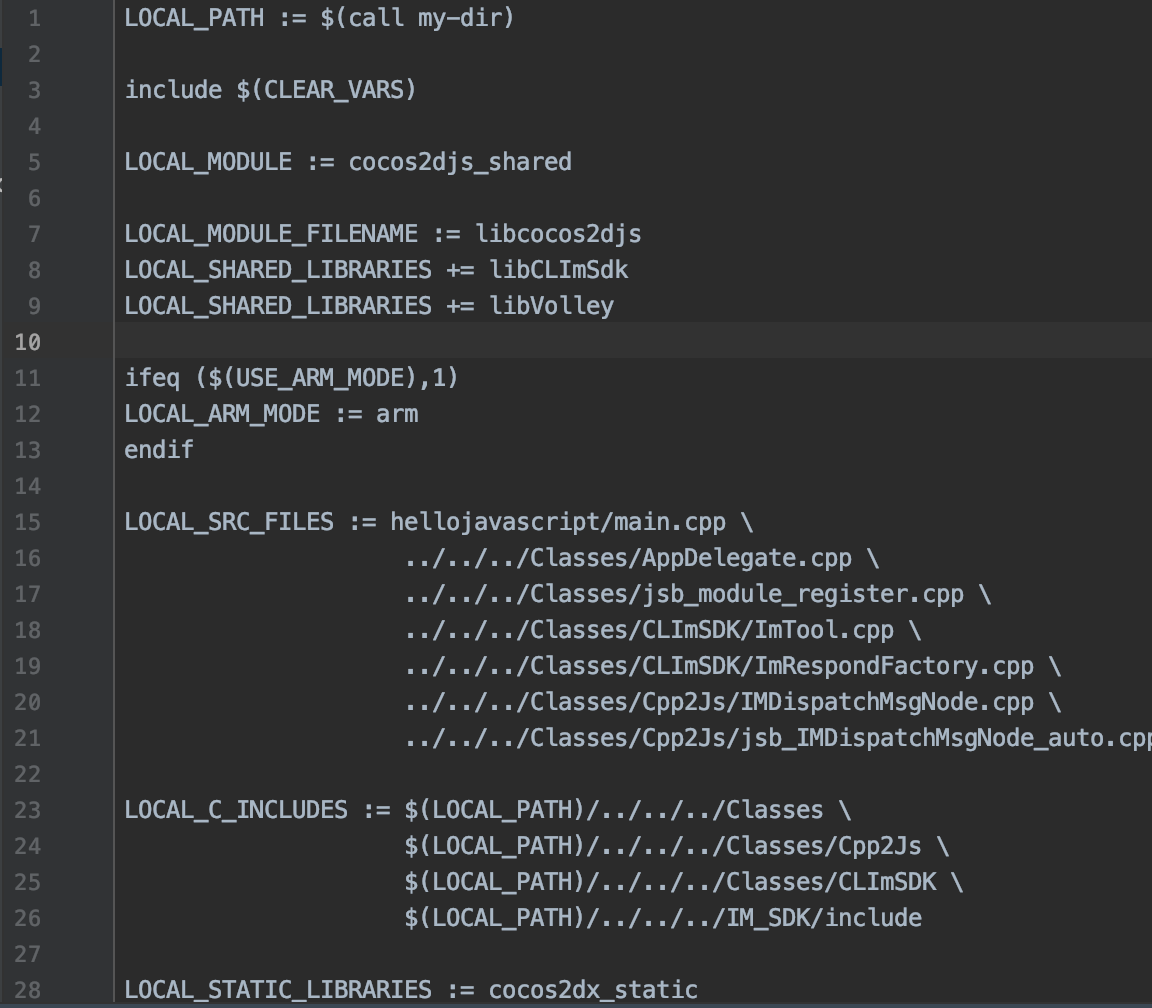Click line number 10 in gutter
The width and height of the screenshot is (1152, 1008).
click(28, 342)
